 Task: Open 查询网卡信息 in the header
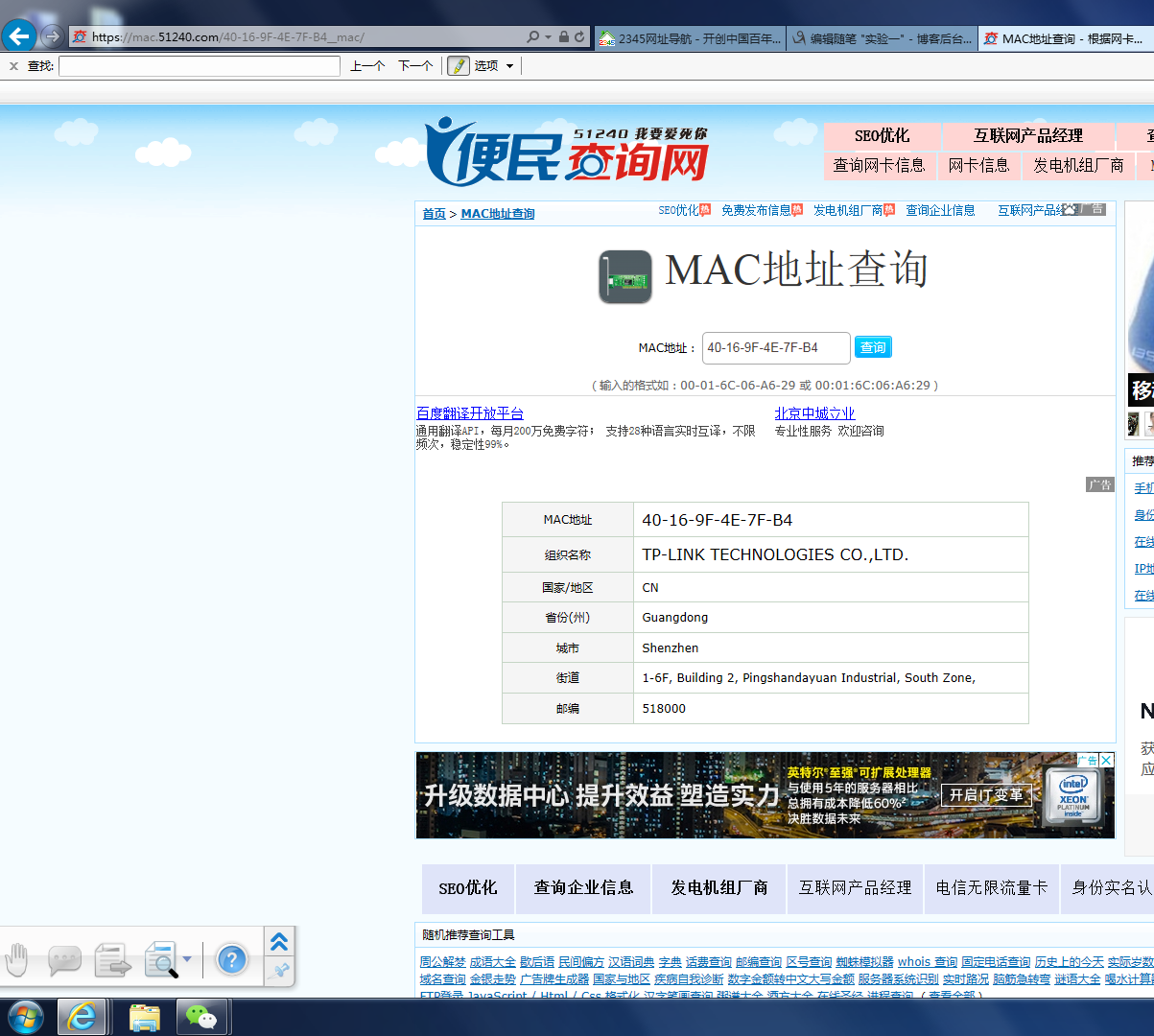point(879,165)
